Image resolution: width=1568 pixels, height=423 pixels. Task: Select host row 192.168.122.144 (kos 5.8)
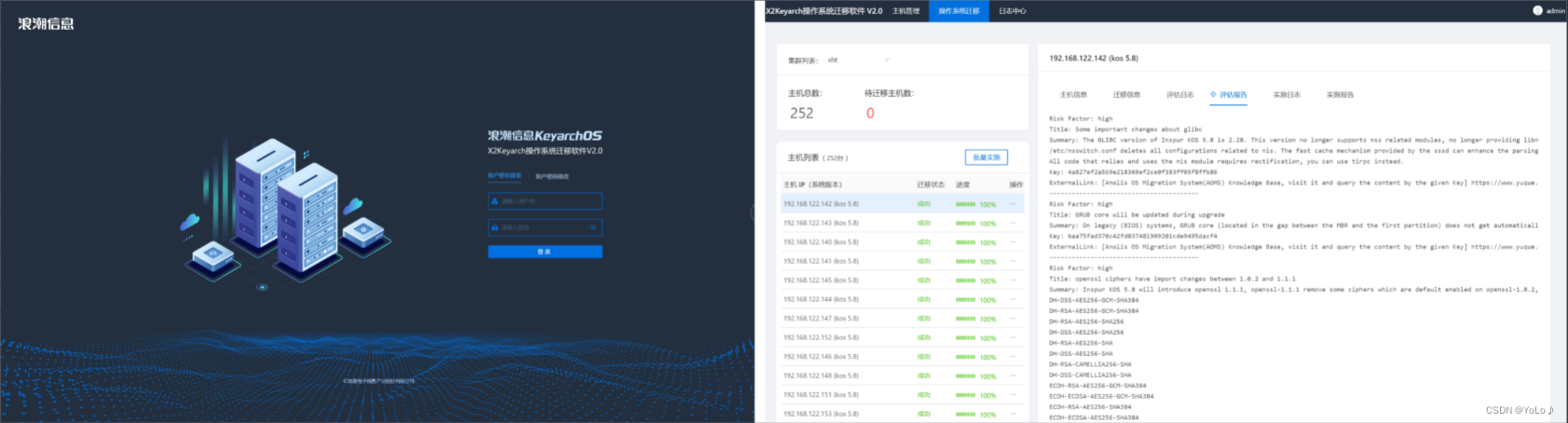click(x=902, y=300)
